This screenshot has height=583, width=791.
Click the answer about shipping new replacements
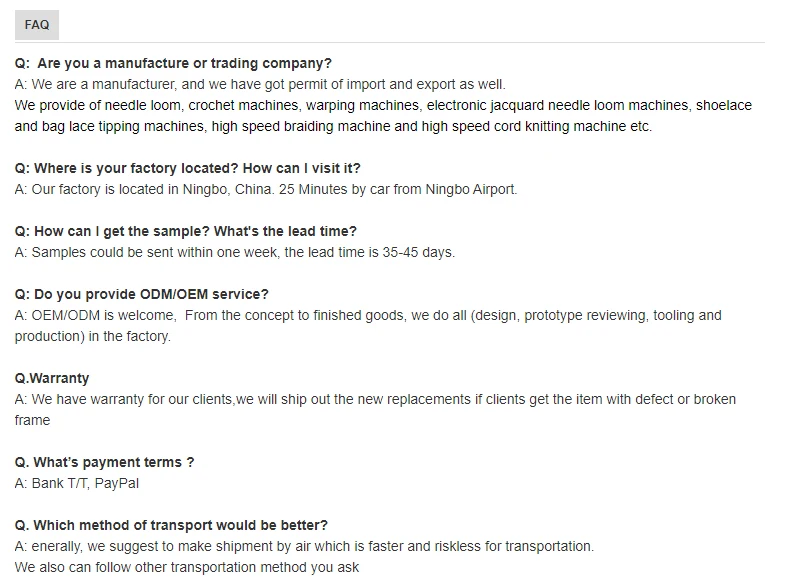tap(375, 399)
